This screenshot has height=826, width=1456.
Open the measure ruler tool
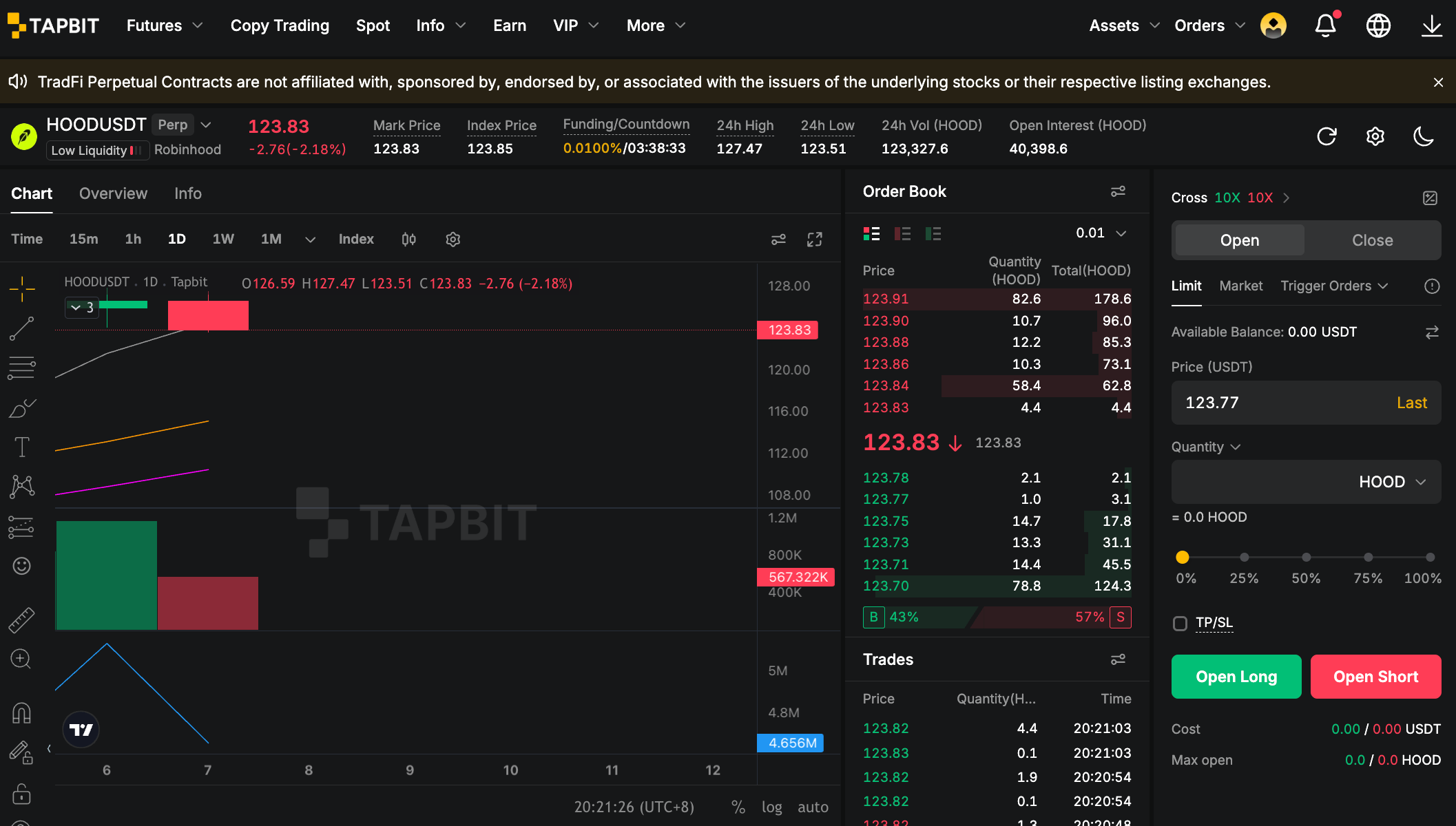[x=21, y=619]
